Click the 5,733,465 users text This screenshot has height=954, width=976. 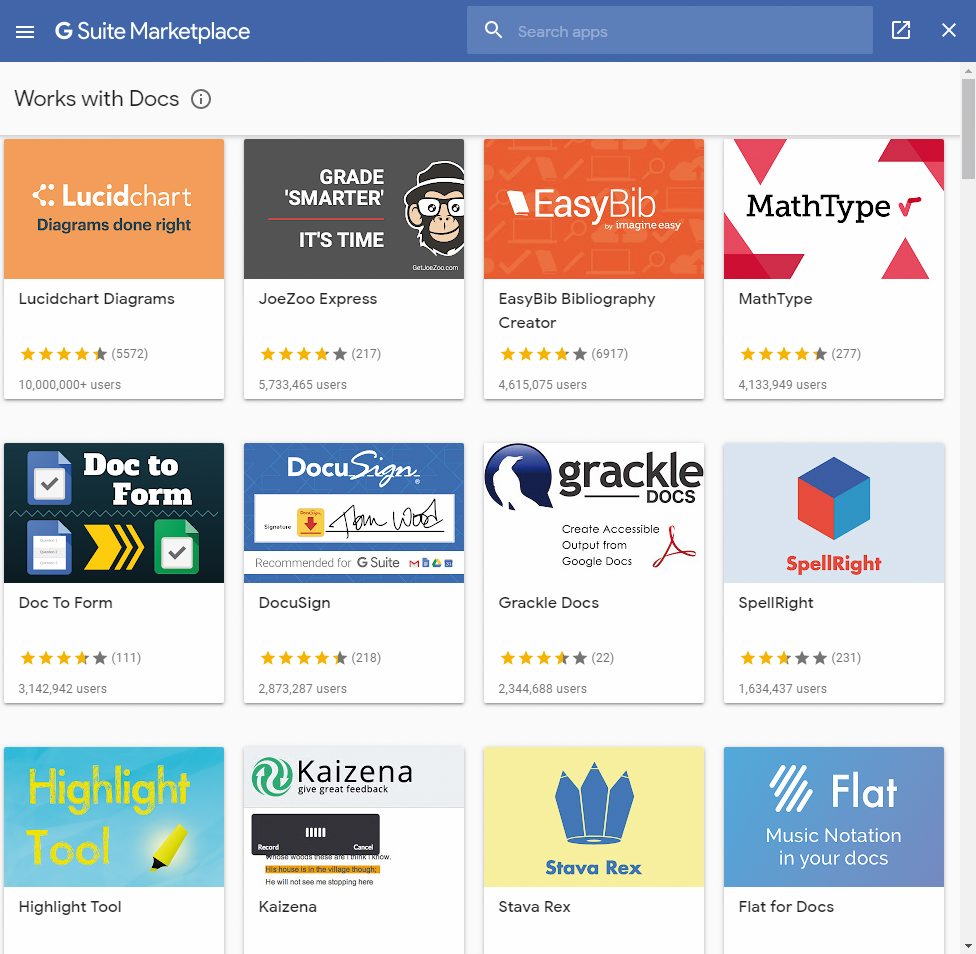click(x=303, y=385)
